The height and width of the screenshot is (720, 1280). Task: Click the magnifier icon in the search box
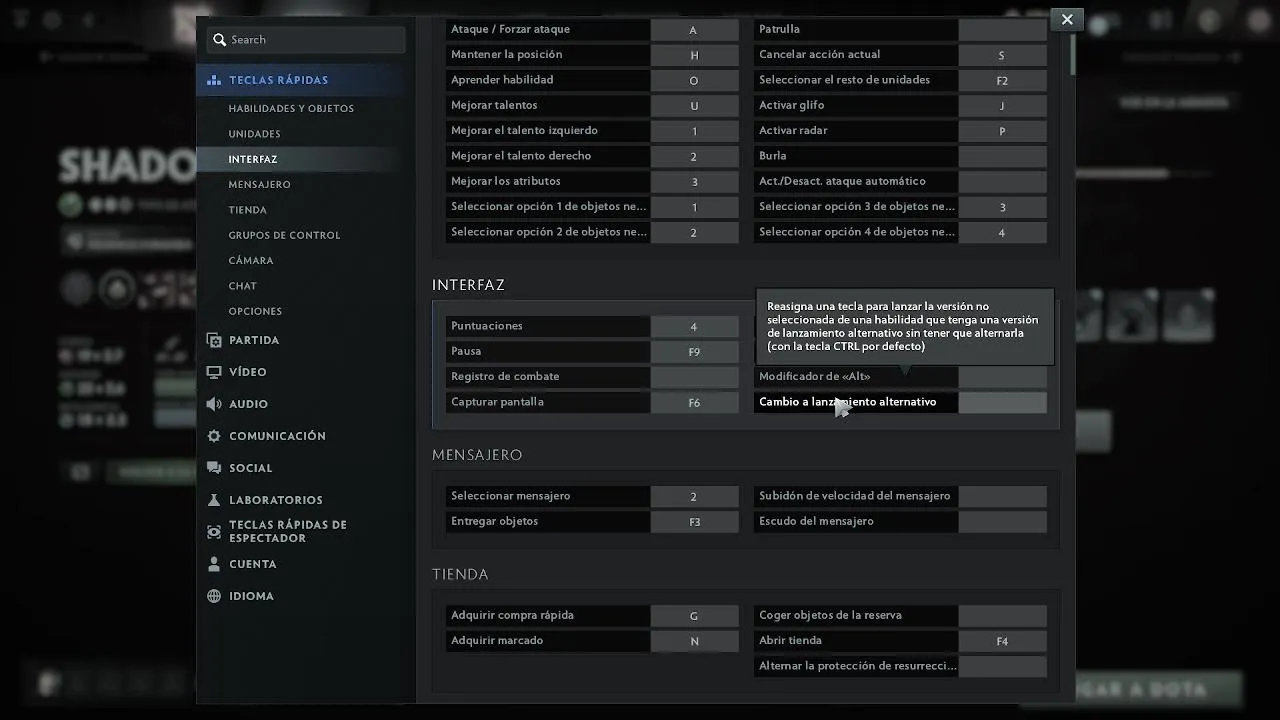point(219,40)
